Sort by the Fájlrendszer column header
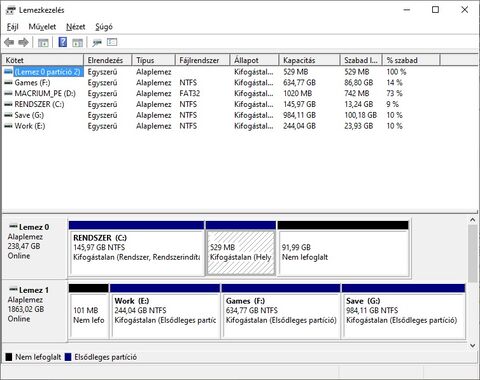 pos(203,60)
